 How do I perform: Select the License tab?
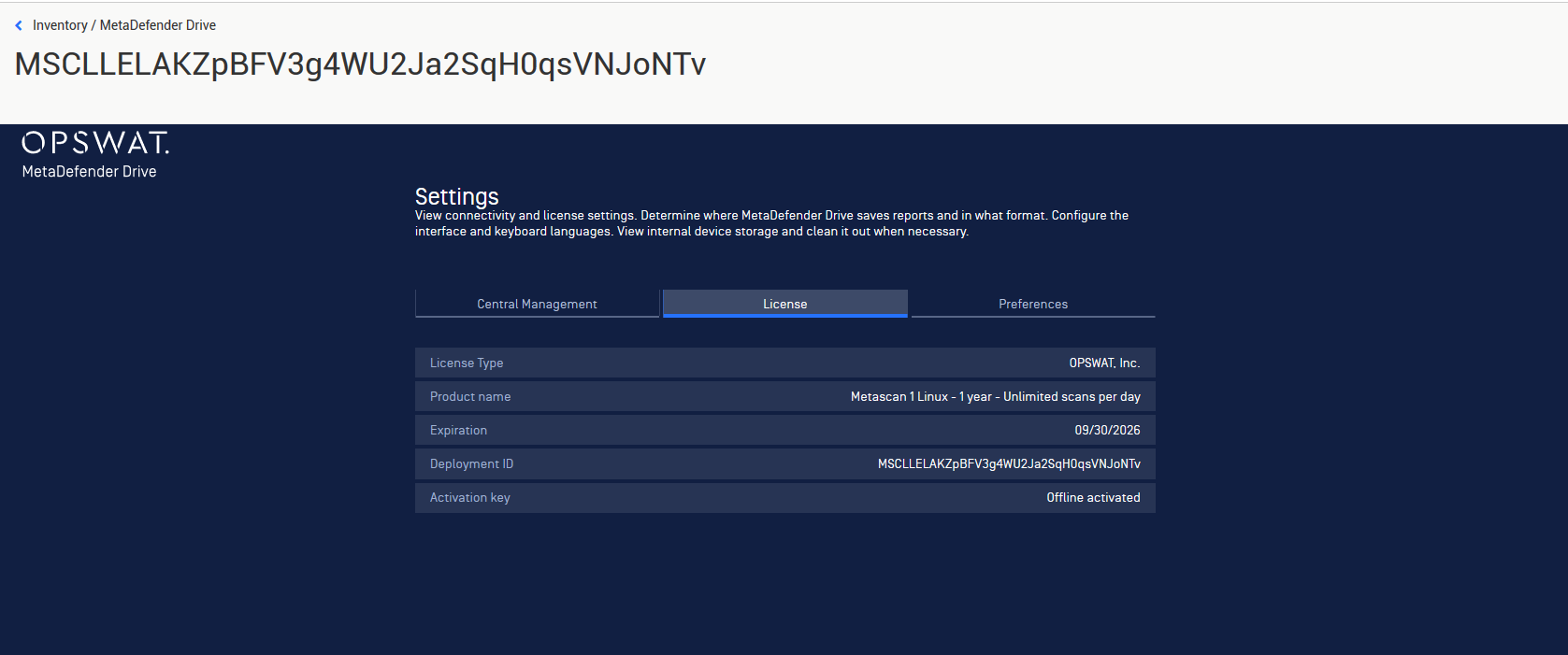coord(784,304)
